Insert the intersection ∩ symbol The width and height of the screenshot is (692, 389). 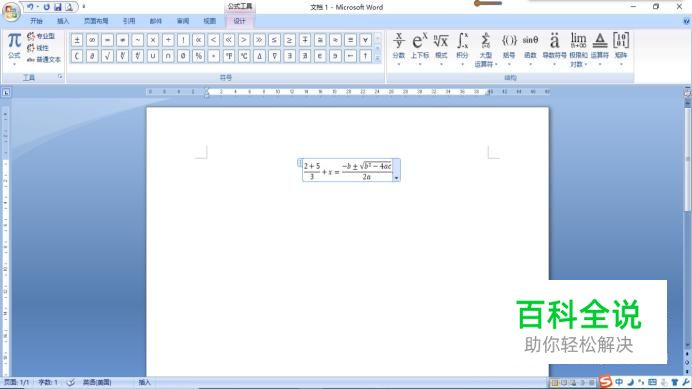coord(168,56)
